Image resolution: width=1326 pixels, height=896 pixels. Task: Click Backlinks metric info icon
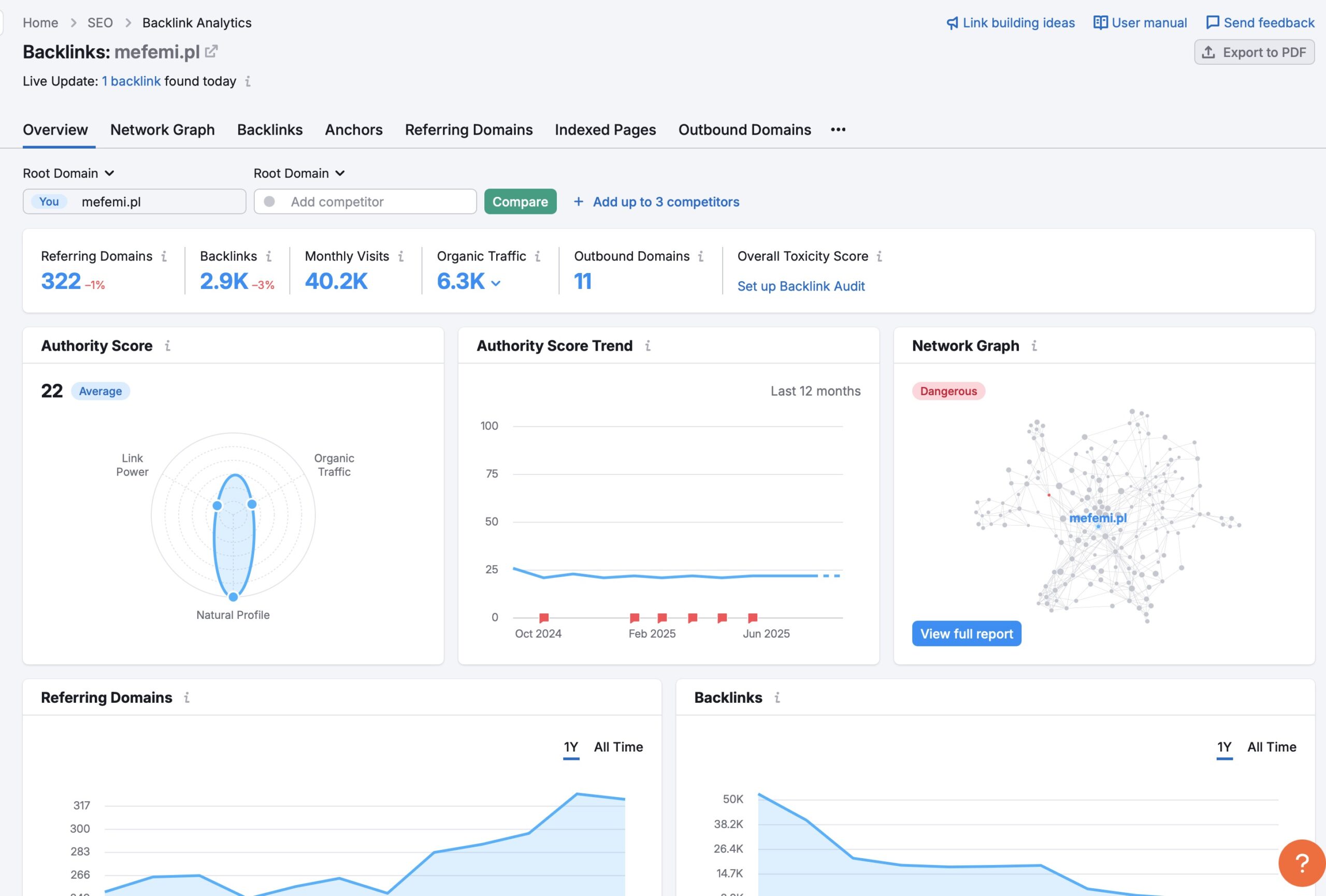[x=268, y=256]
